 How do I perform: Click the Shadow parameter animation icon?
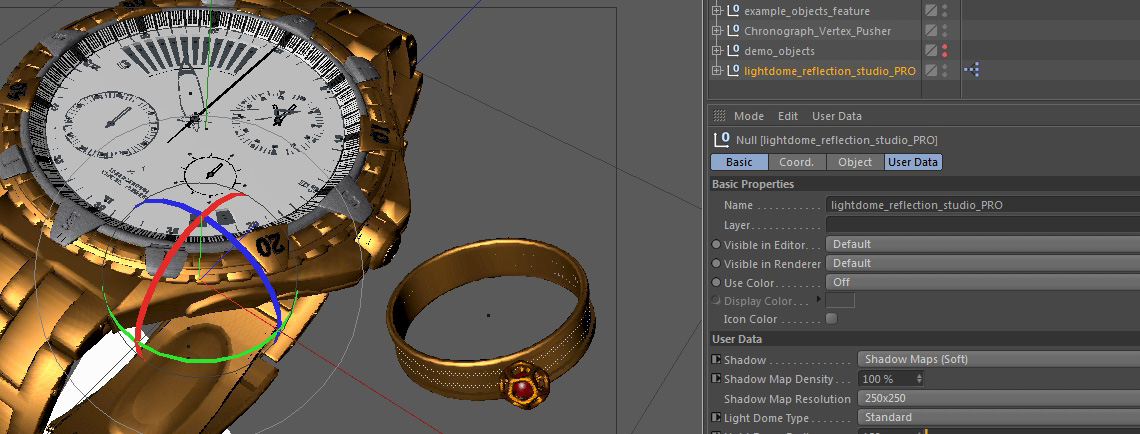tap(716, 360)
